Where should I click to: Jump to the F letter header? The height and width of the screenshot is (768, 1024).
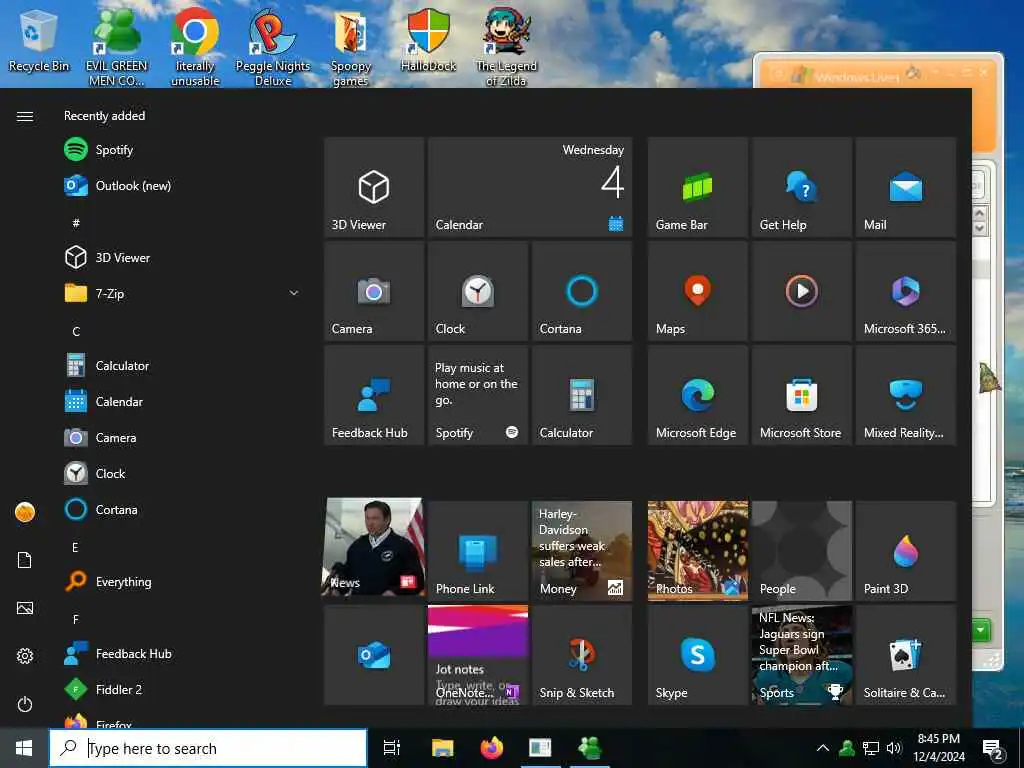pyautogui.click(x=76, y=619)
